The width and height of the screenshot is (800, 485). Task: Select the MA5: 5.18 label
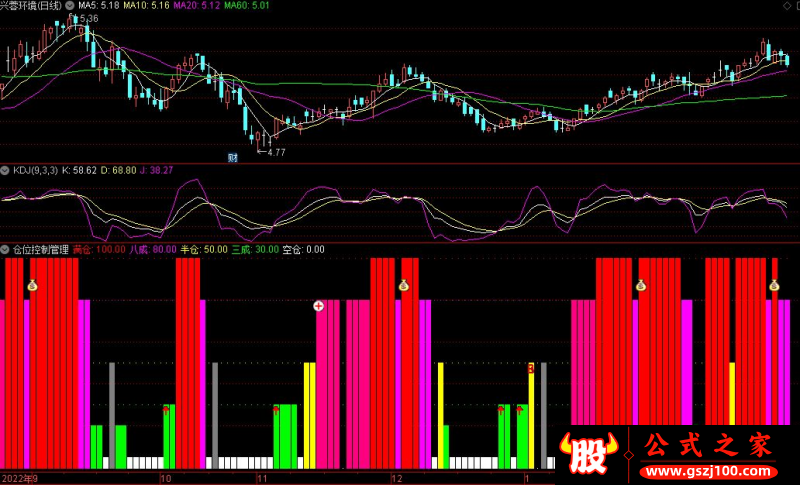coord(99,6)
